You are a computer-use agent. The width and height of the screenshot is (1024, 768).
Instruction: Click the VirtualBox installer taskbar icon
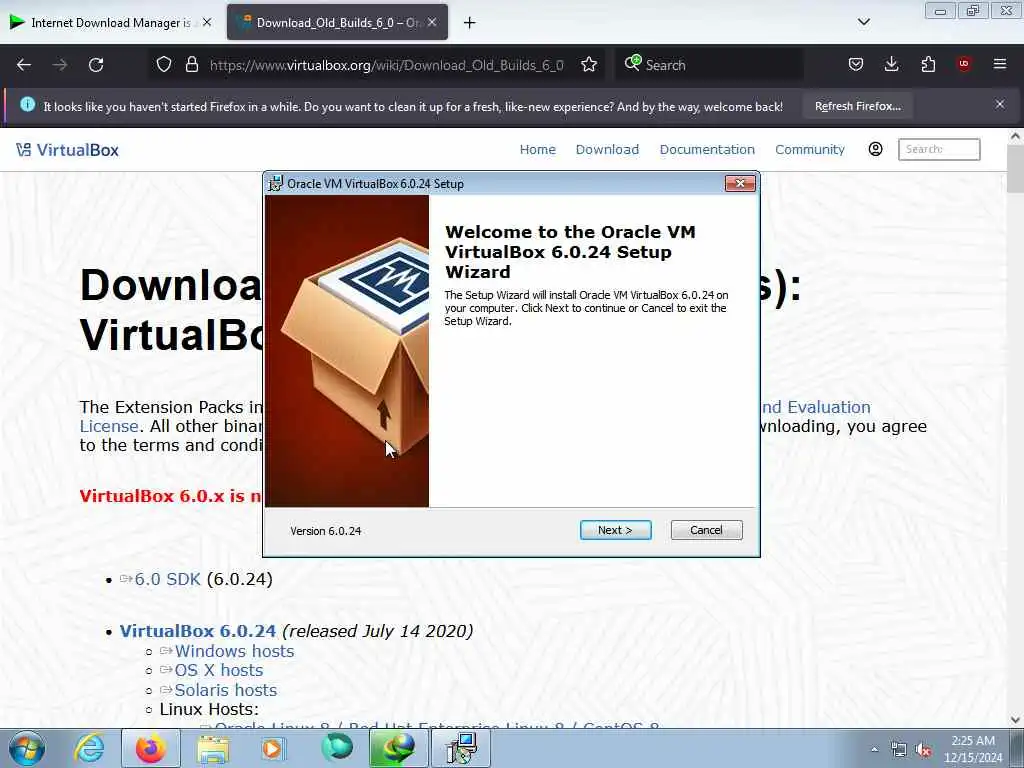[x=462, y=748]
